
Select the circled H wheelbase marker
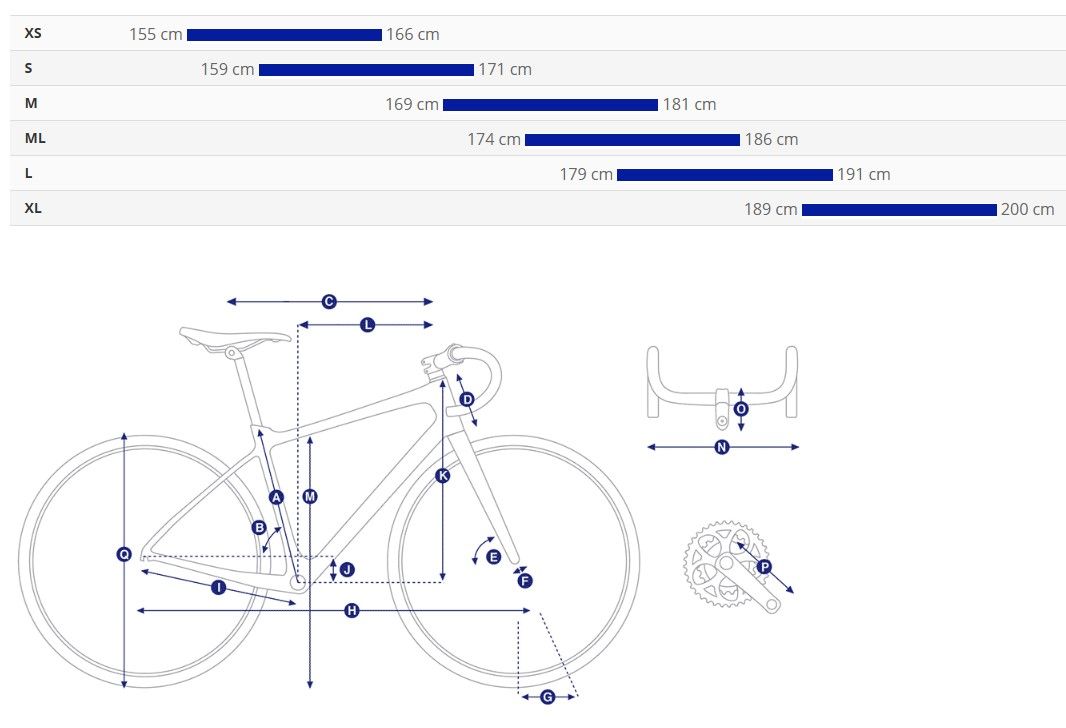pos(351,610)
